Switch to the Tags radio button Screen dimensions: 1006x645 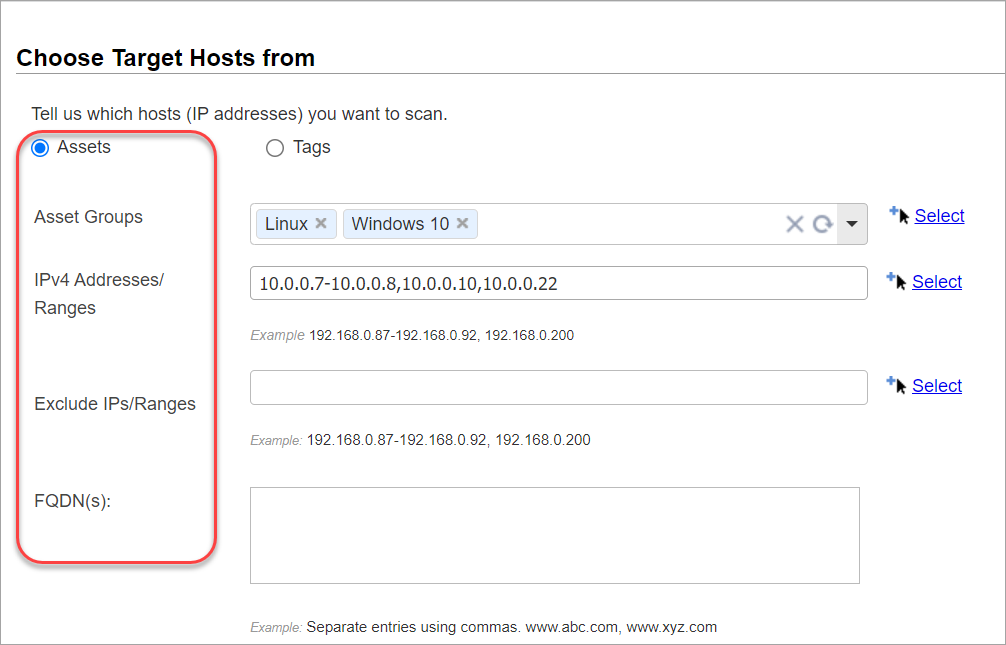pyautogui.click(x=275, y=148)
